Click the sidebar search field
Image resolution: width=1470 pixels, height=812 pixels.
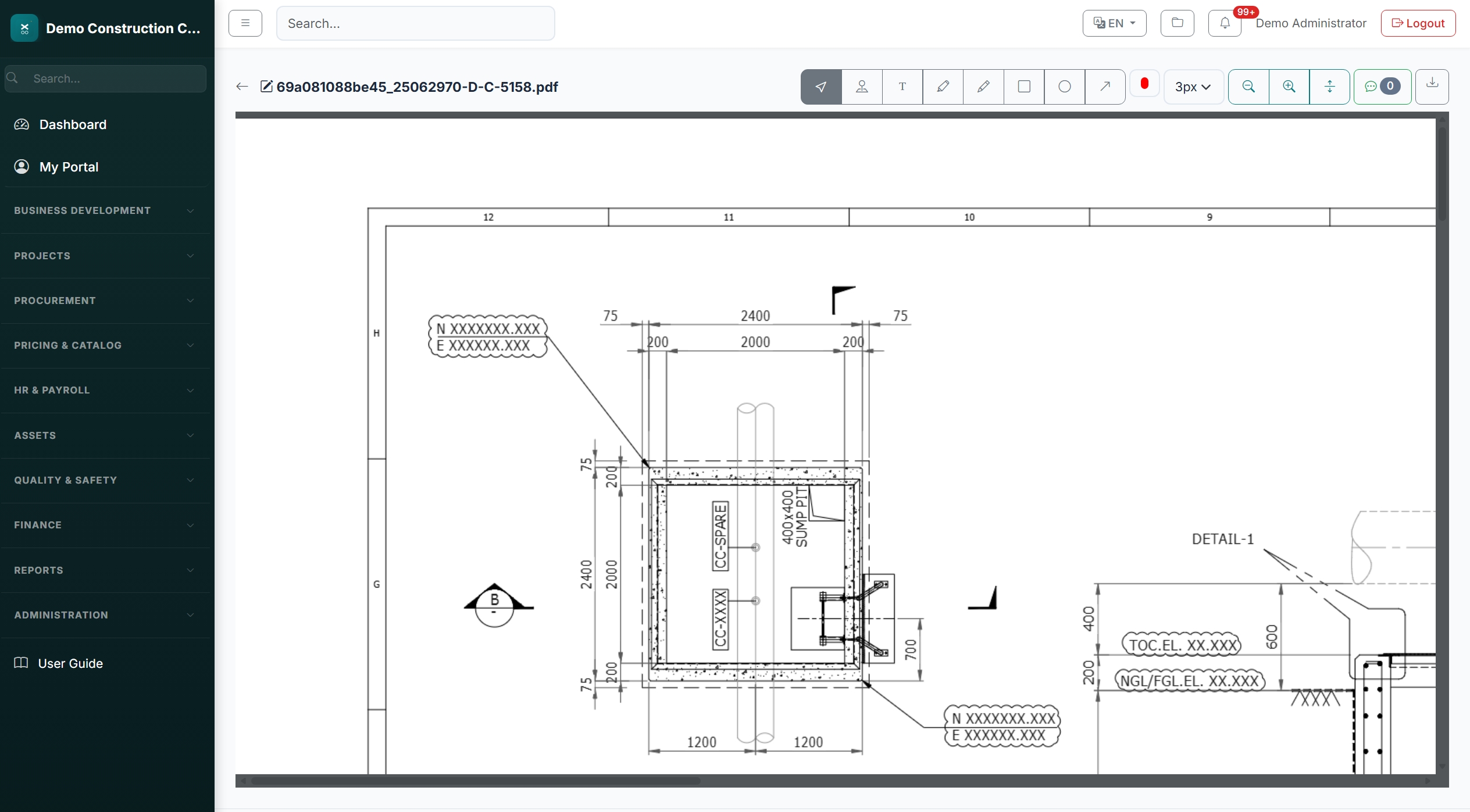tap(105, 78)
